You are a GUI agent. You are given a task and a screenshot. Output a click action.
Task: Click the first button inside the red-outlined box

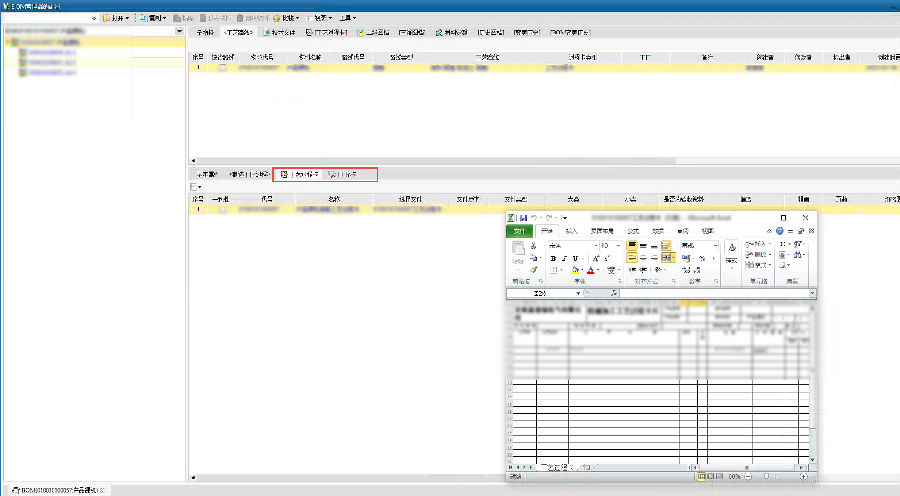pos(300,175)
